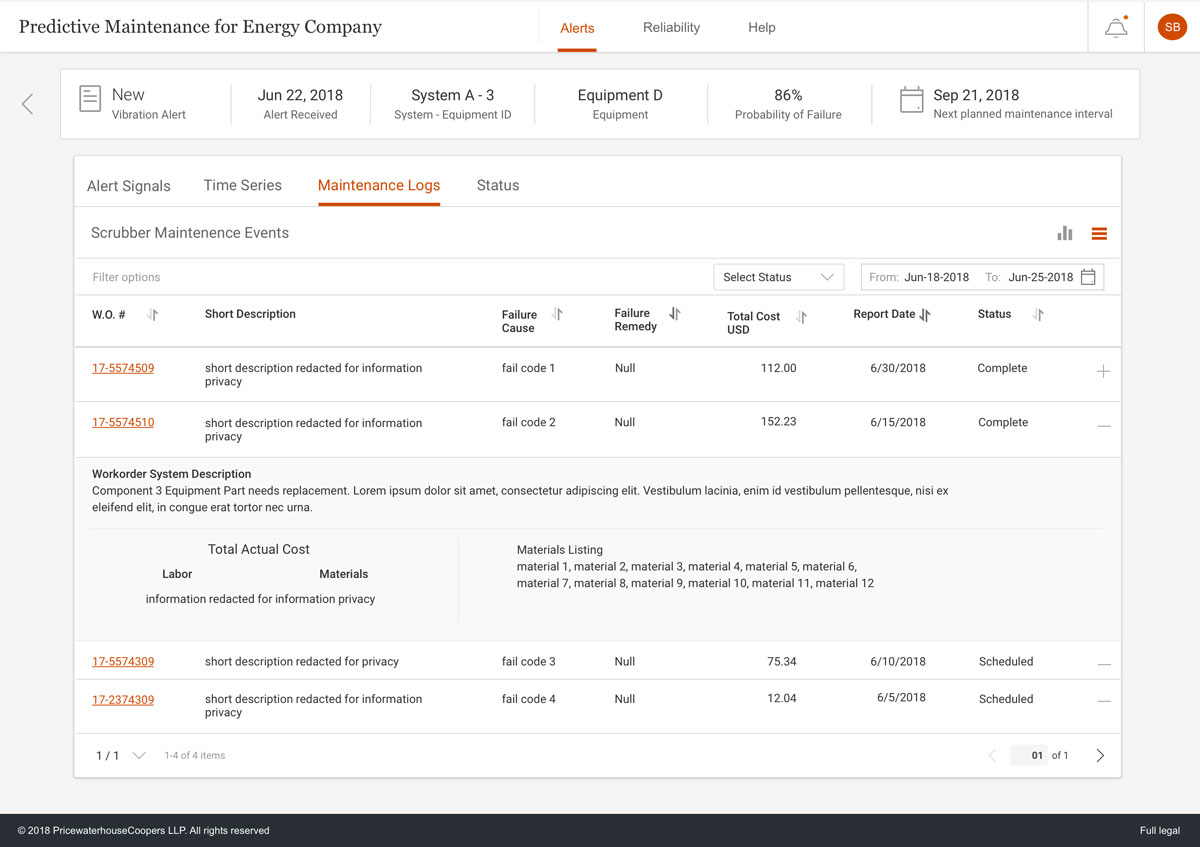This screenshot has height=847, width=1200.
Task: Click the Equipment D value
Action: tap(620, 95)
